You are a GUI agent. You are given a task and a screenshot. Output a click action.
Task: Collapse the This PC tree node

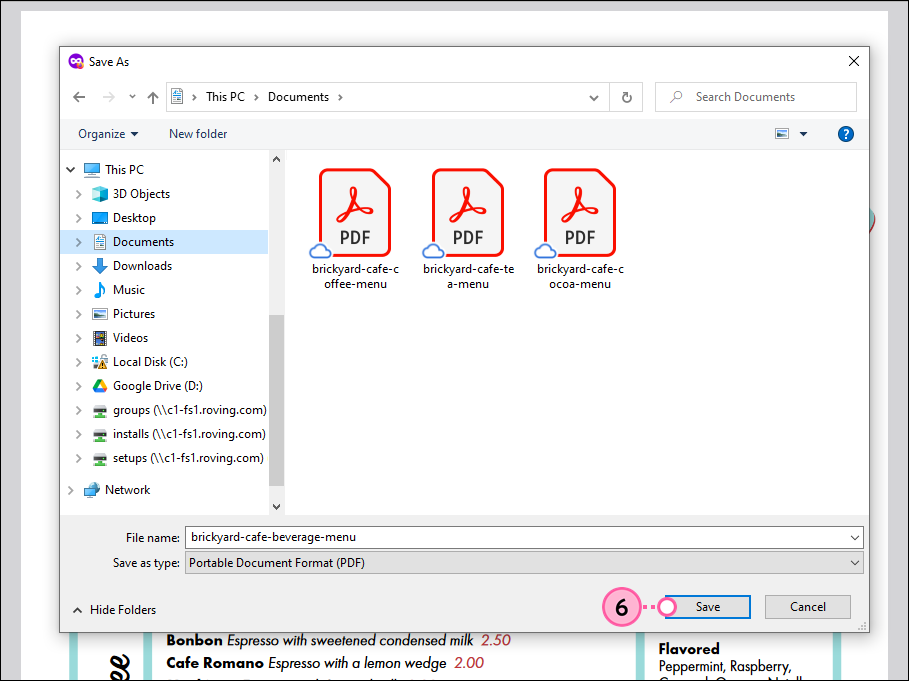pyautogui.click(x=71, y=170)
